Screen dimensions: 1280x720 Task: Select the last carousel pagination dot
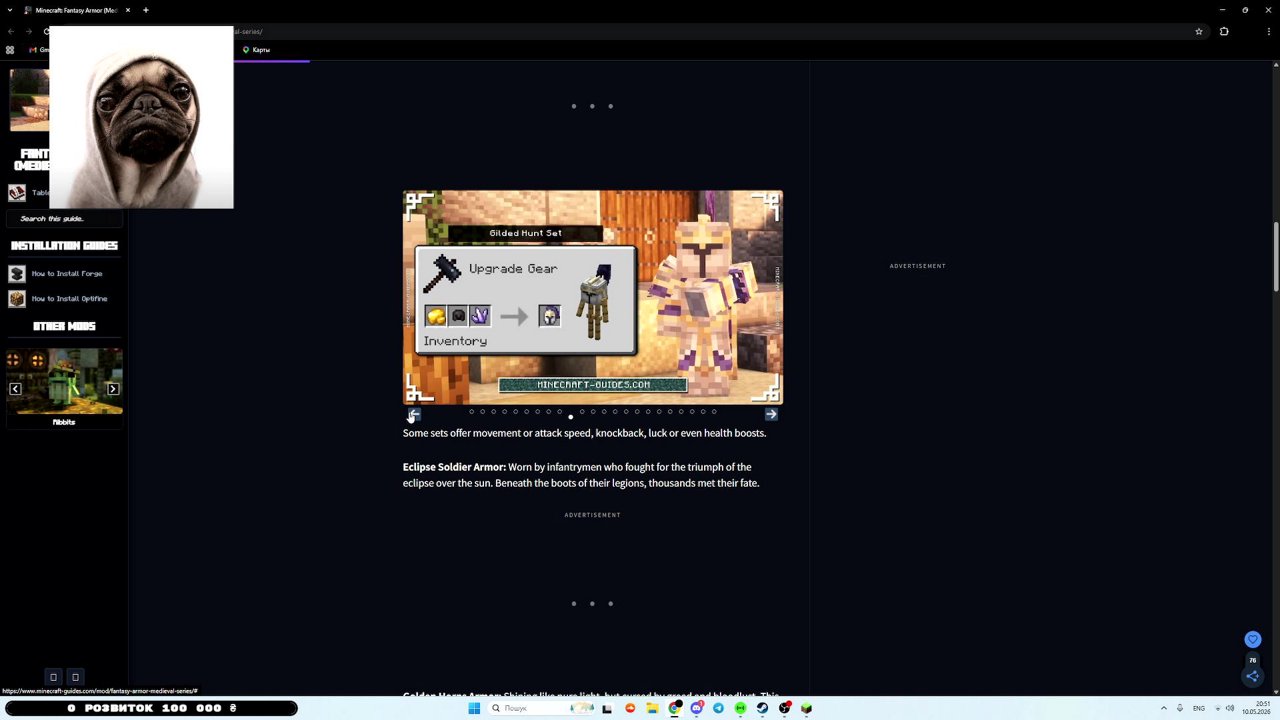[714, 411]
